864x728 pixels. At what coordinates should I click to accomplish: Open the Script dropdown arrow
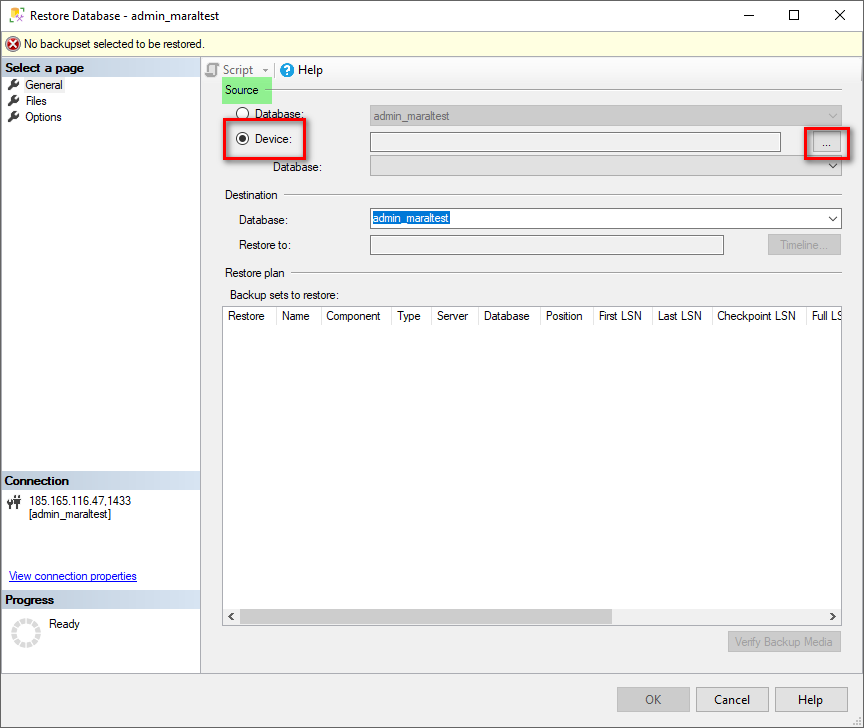(265, 70)
